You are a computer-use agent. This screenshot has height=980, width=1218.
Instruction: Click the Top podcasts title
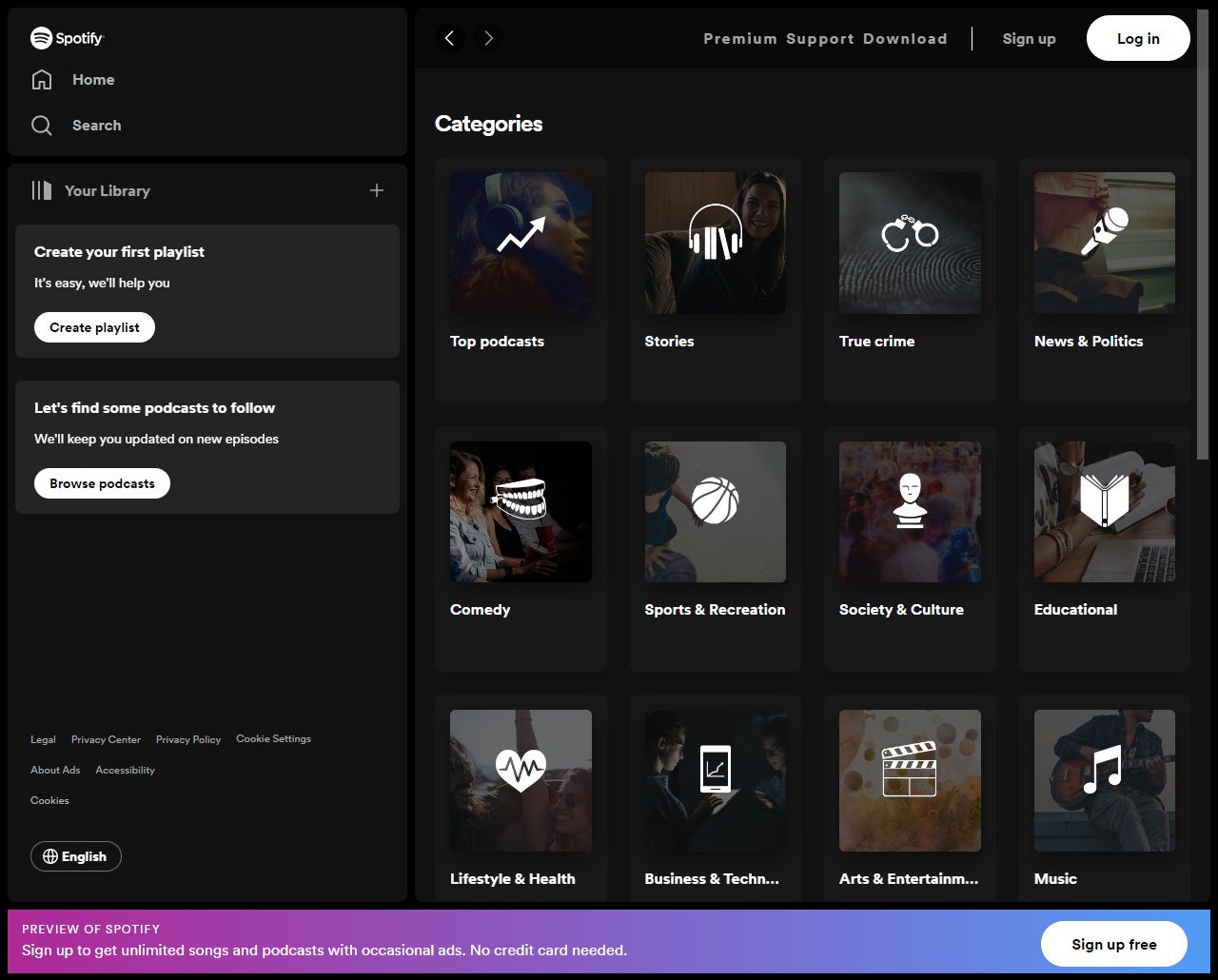(x=497, y=341)
